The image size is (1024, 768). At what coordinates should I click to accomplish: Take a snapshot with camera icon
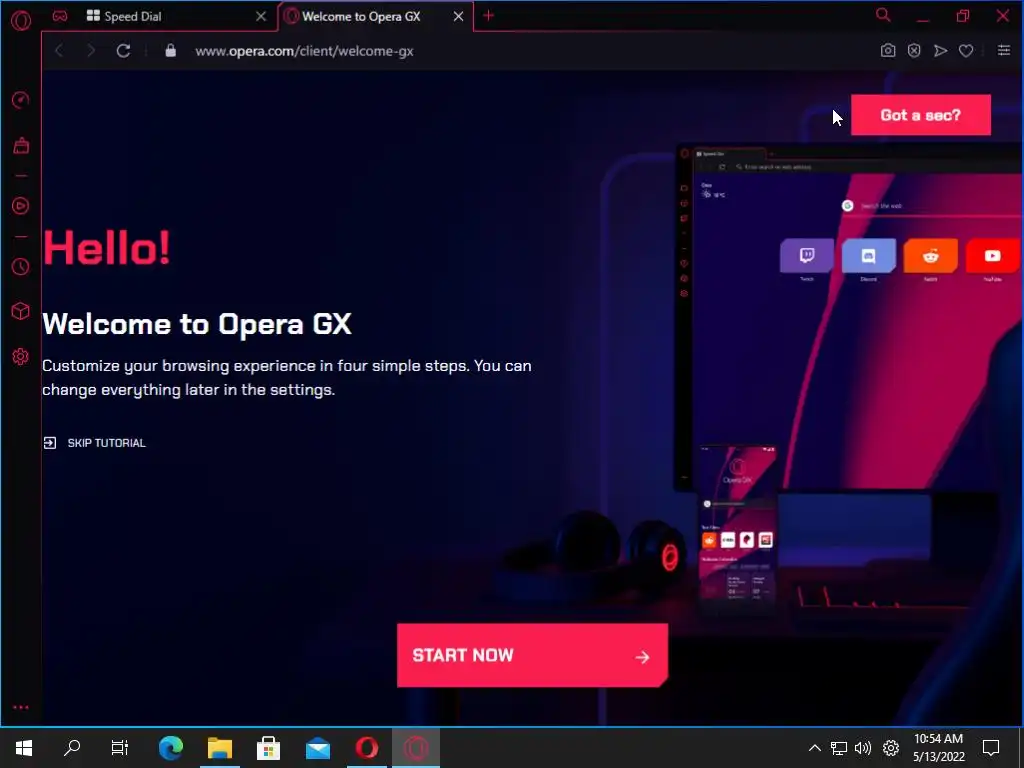point(888,51)
